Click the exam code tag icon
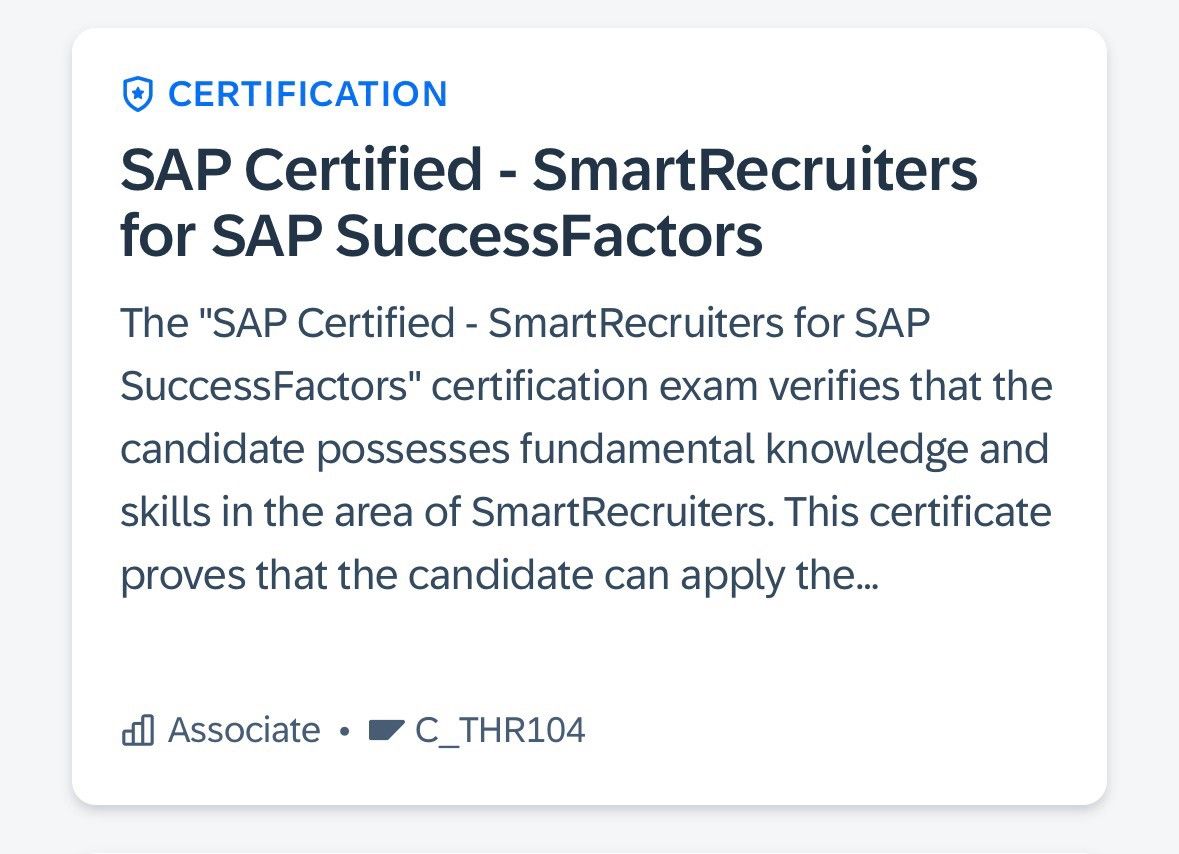The height and width of the screenshot is (854, 1179). [x=386, y=730]
